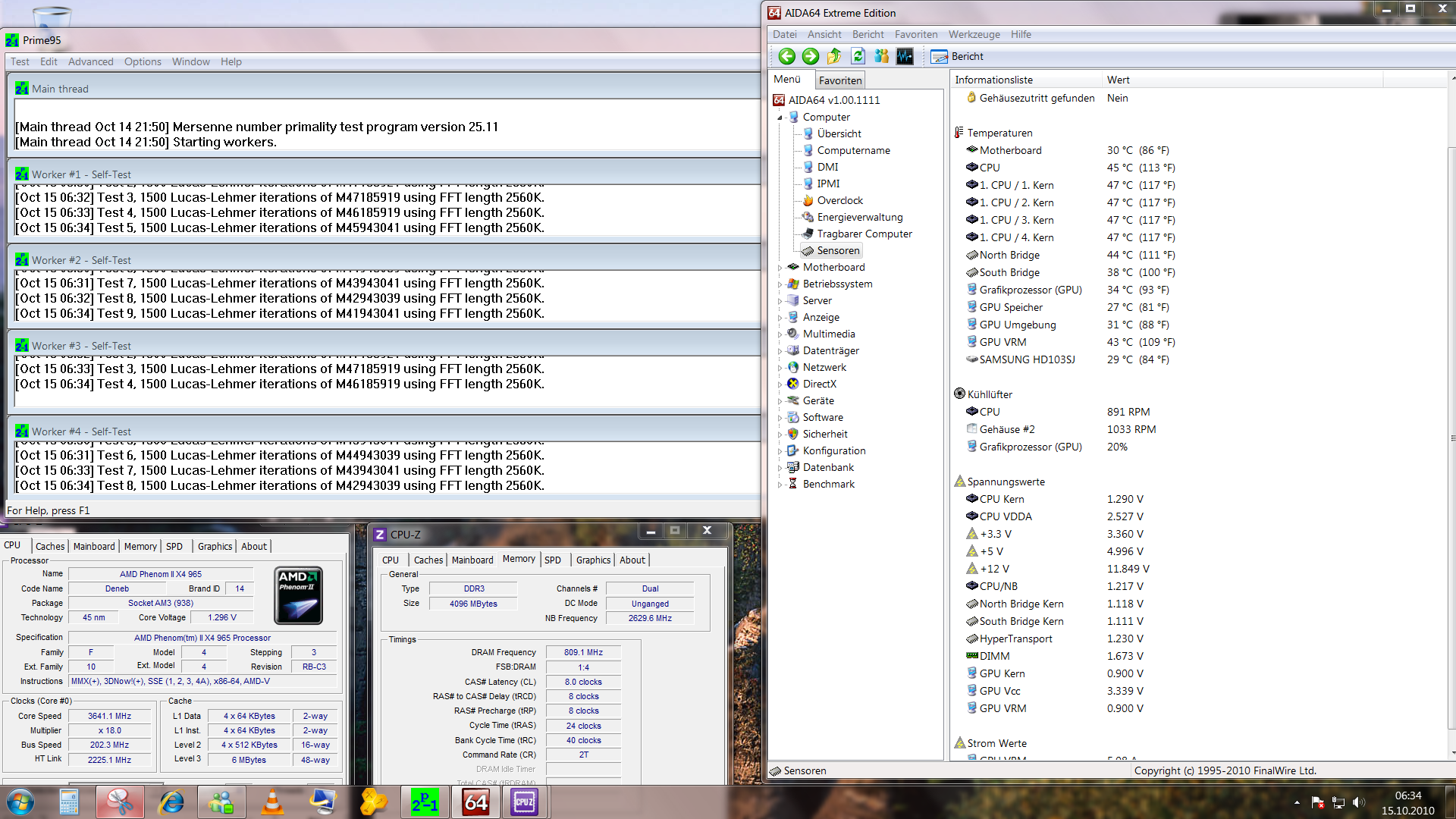Expand the Betriebssystem tree node

click(780, 284)
